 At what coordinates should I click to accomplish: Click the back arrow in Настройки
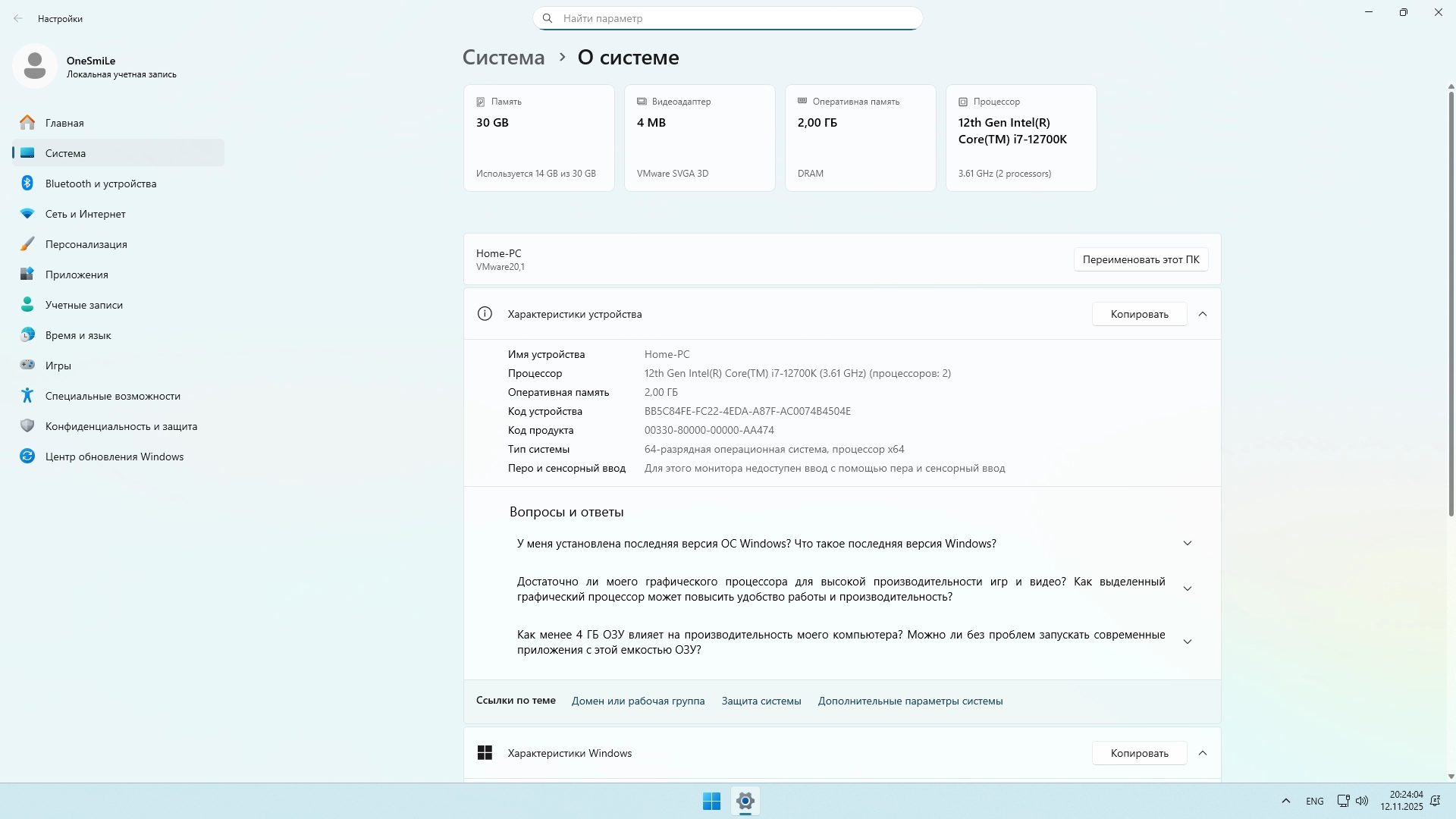click(x=18, y=18)
